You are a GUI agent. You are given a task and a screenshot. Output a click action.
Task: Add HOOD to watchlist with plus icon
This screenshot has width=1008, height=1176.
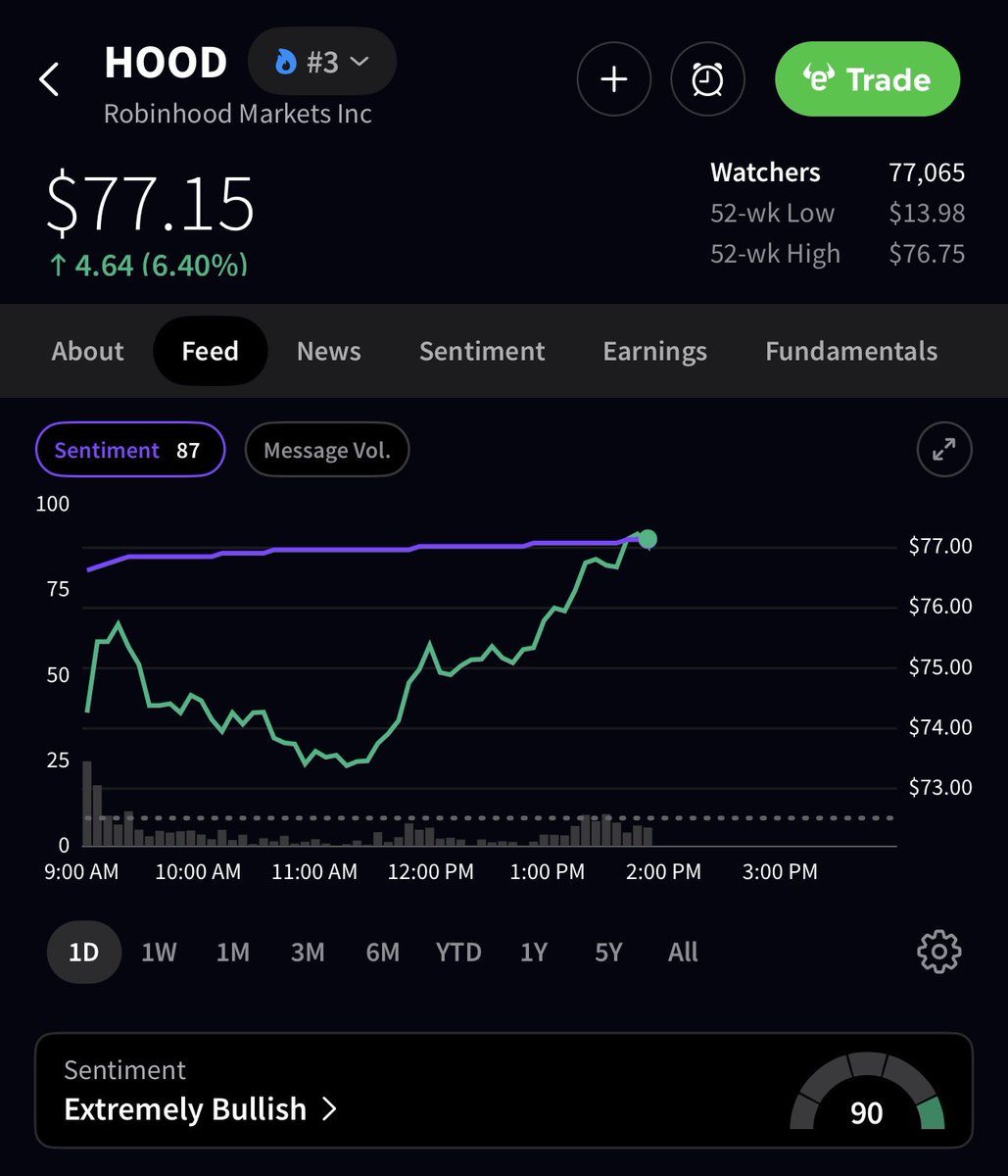(613, 79)
